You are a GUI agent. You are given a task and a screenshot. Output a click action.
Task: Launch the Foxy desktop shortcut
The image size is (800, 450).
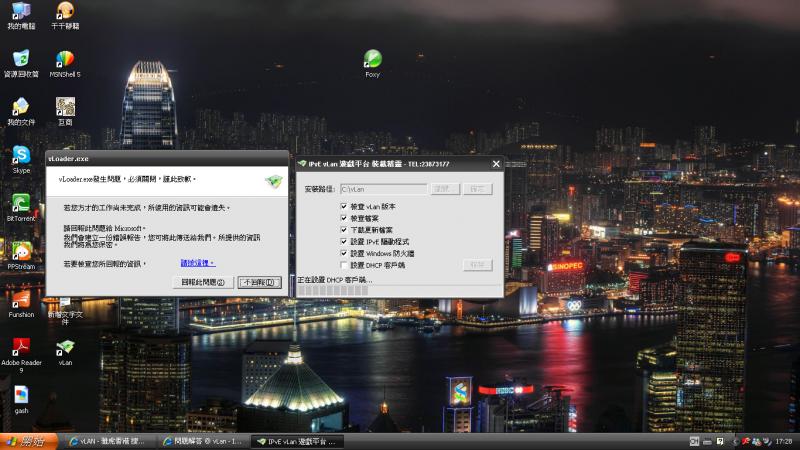tap(372, 63)
